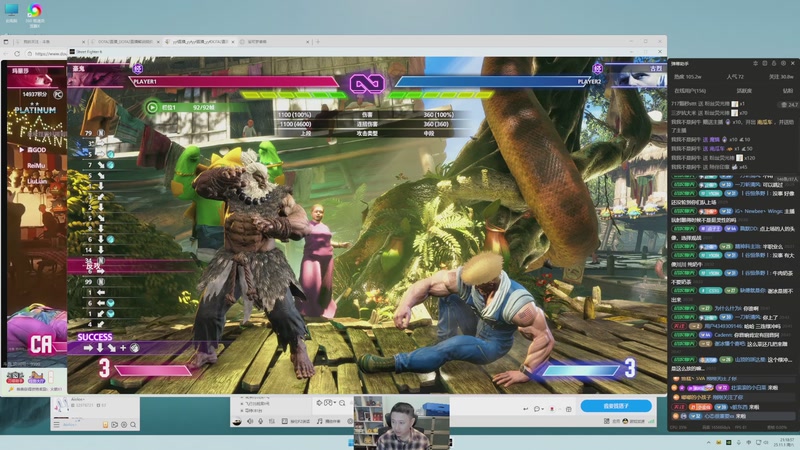Click the Street Fighter 6 window title

pos(89,52)
